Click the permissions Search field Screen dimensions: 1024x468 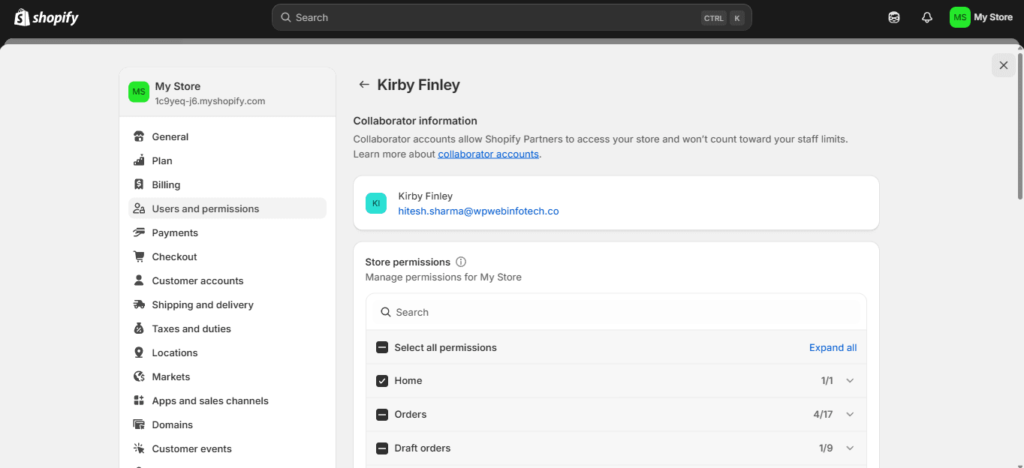pos(616,312)
